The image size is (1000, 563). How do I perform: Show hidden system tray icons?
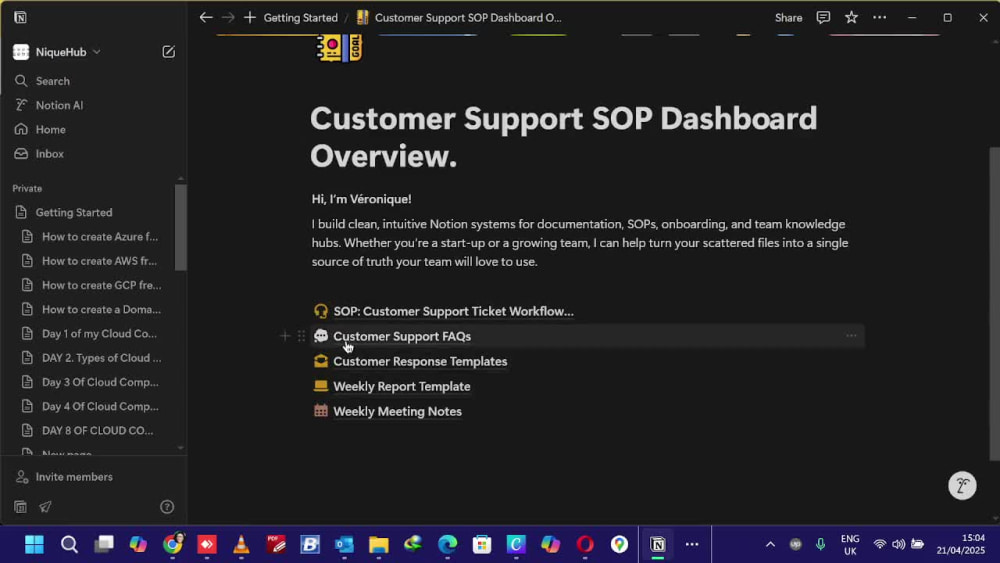pos(770,545)
